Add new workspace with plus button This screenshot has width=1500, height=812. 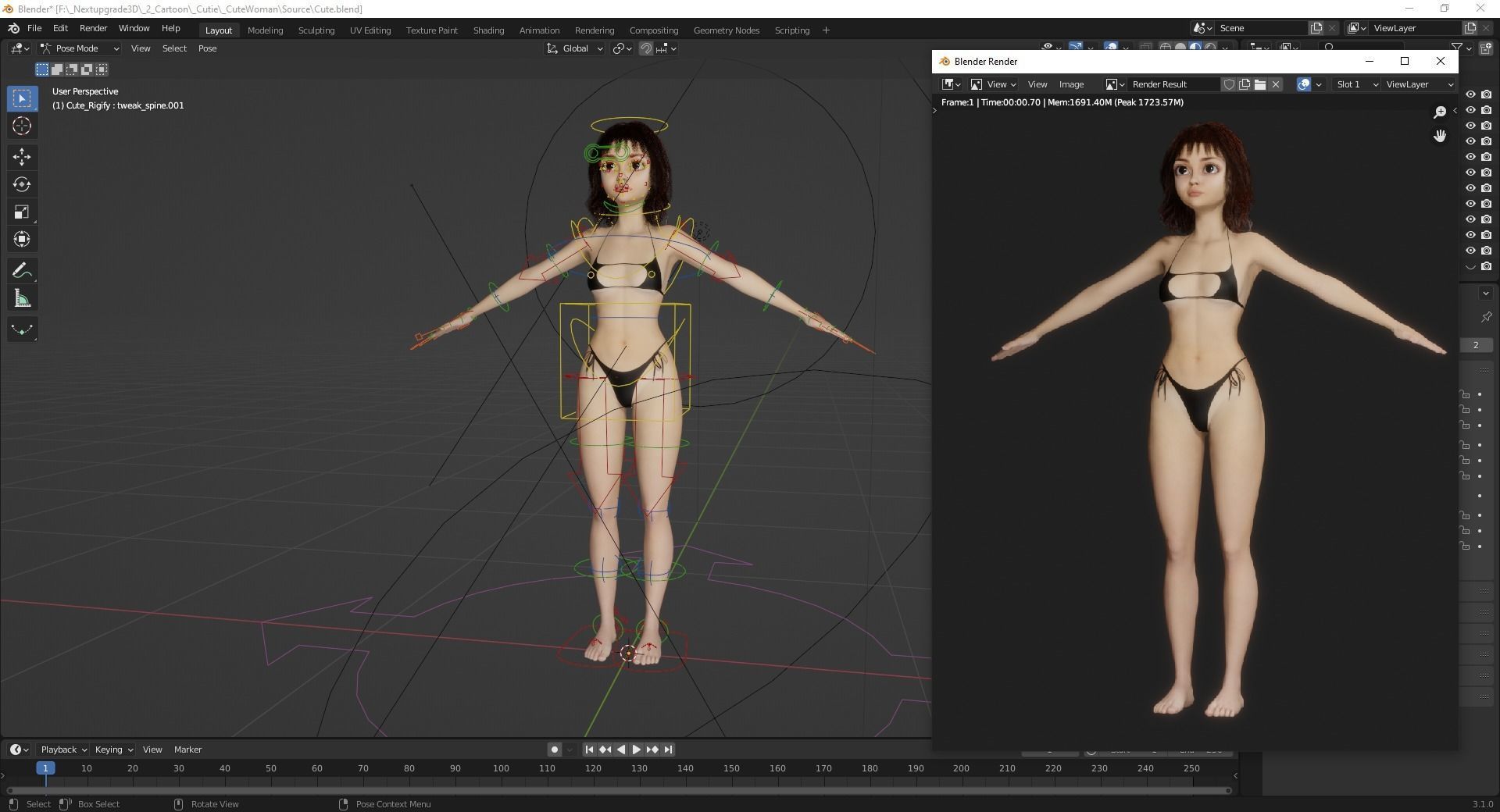tap(826, 30)
